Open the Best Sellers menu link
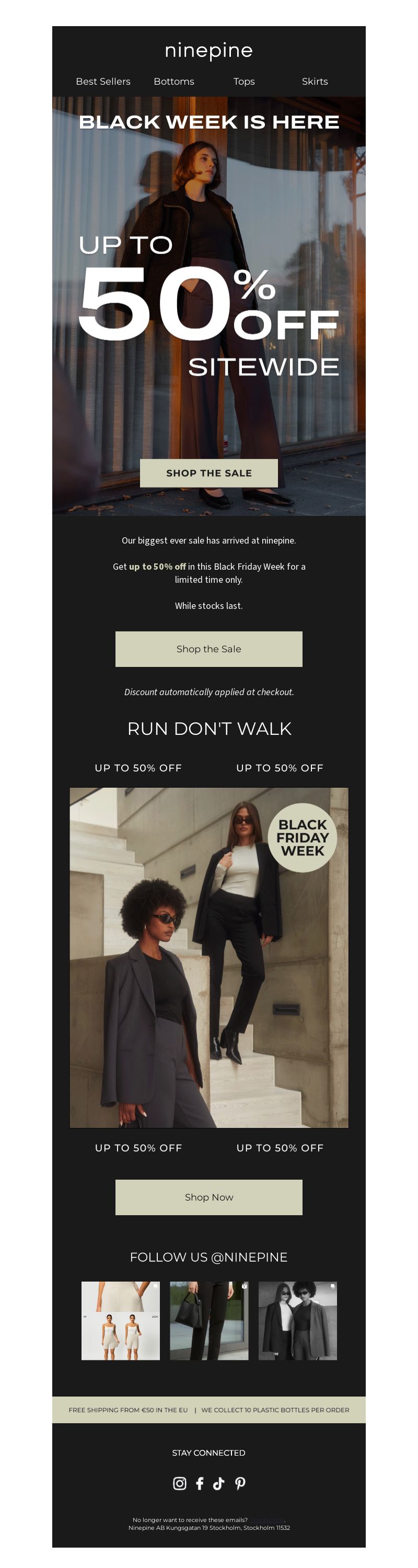The image size is (418, 1568). (103, 81)
